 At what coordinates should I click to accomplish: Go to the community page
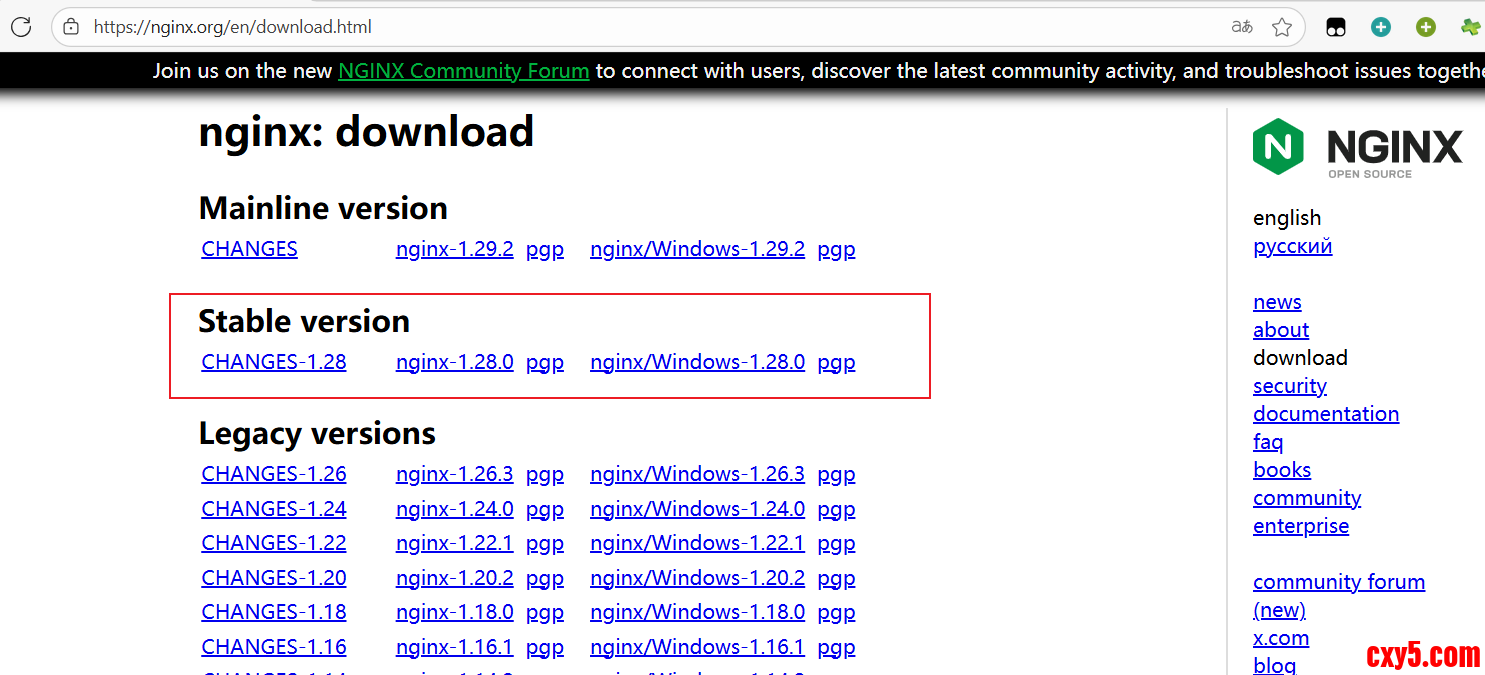pos(1307,498)
